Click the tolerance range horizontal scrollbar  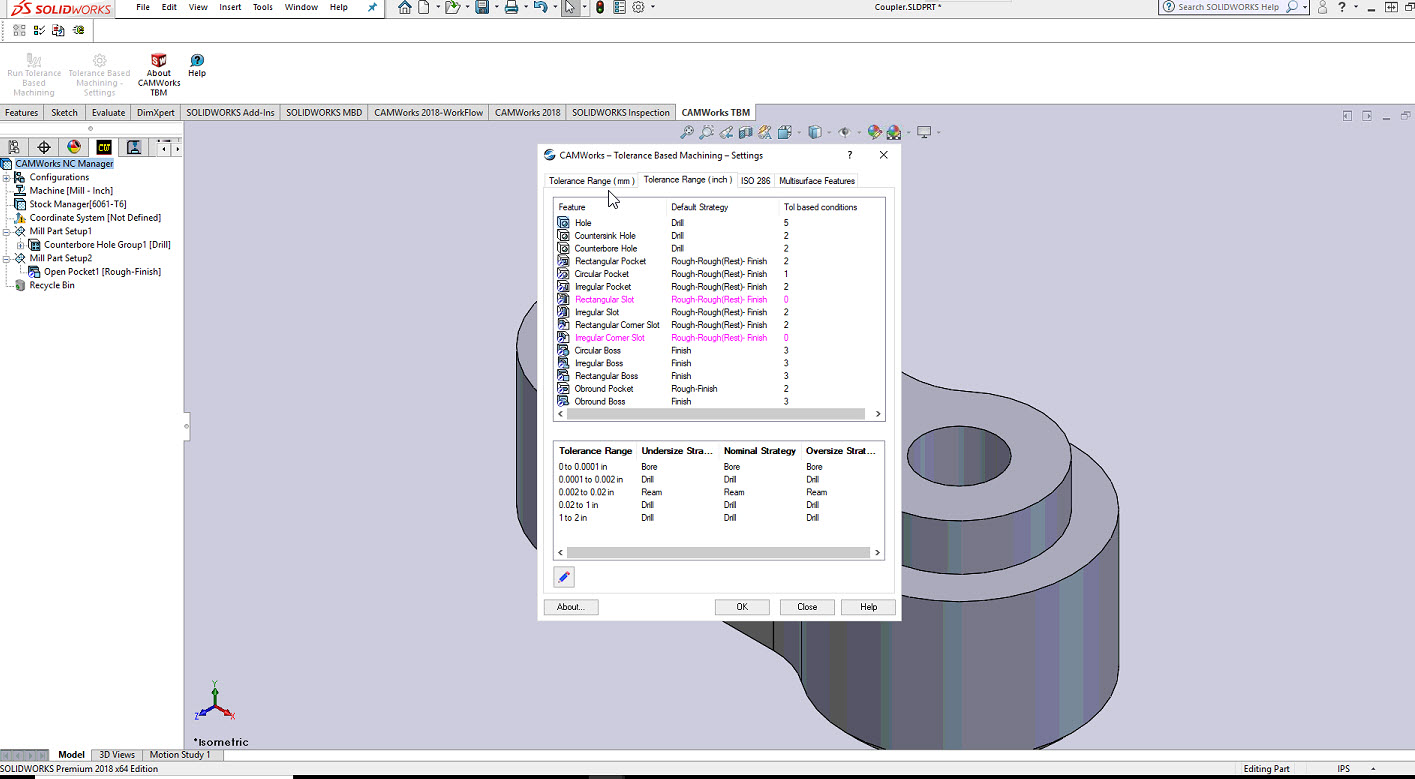point(719,552)
